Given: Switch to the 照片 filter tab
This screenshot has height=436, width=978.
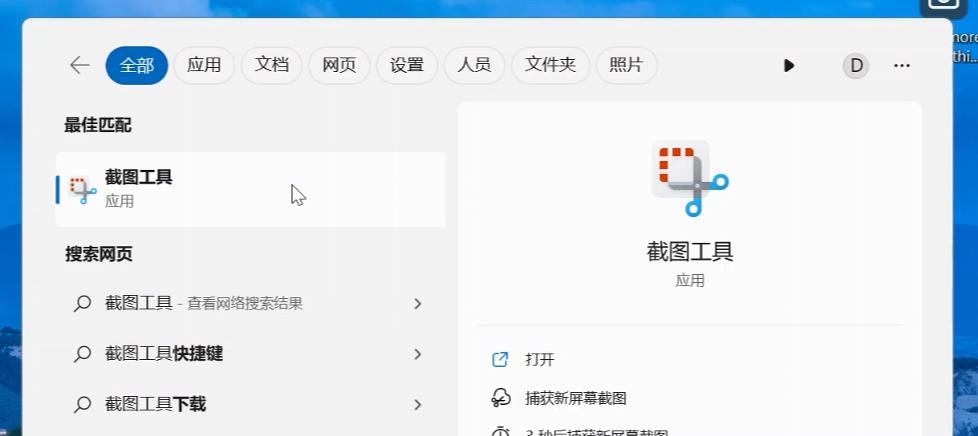Looking at the screenshot, I should click(x=626, y=65).
